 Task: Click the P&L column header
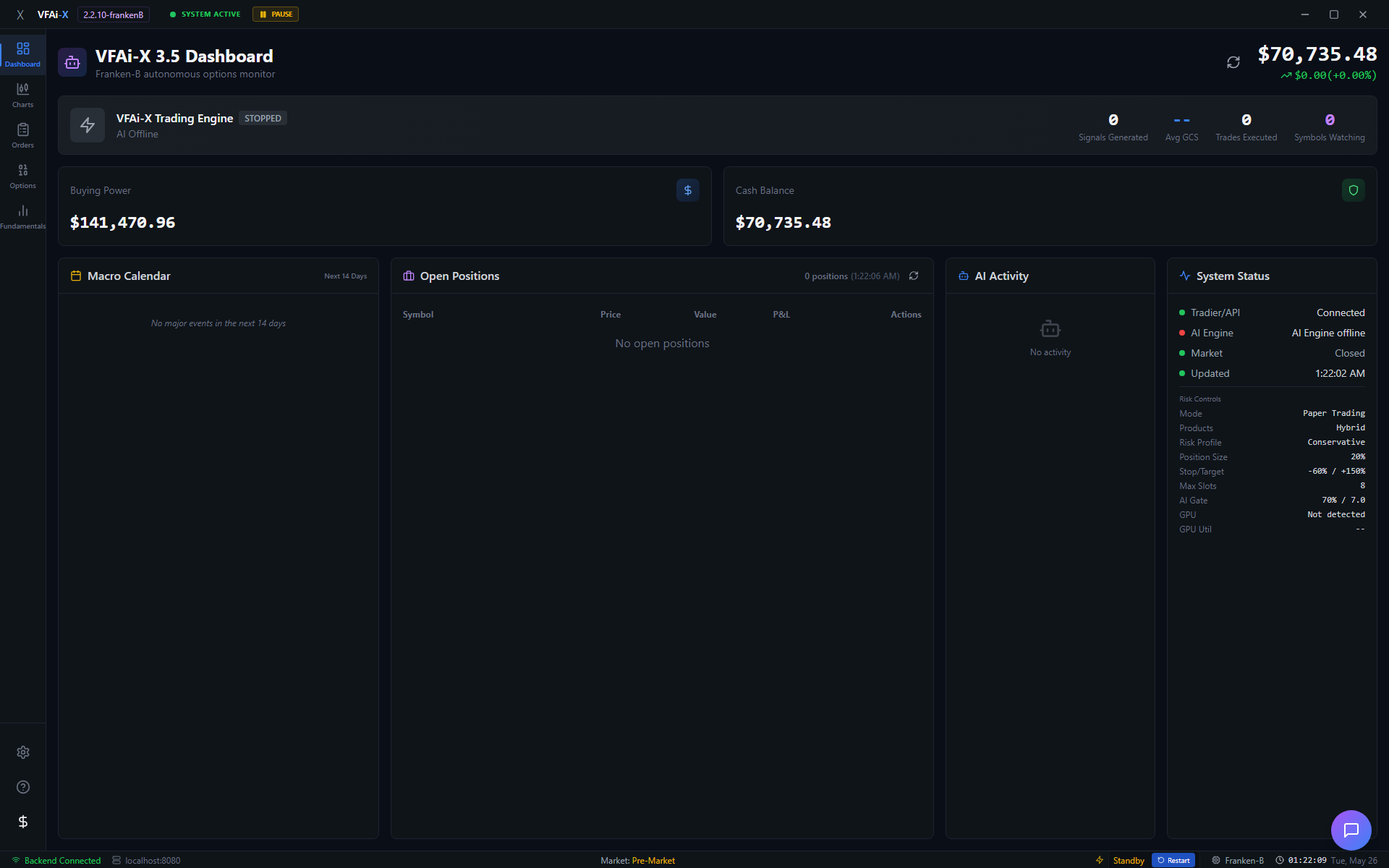pyautogui.click(x=781, y=315)
